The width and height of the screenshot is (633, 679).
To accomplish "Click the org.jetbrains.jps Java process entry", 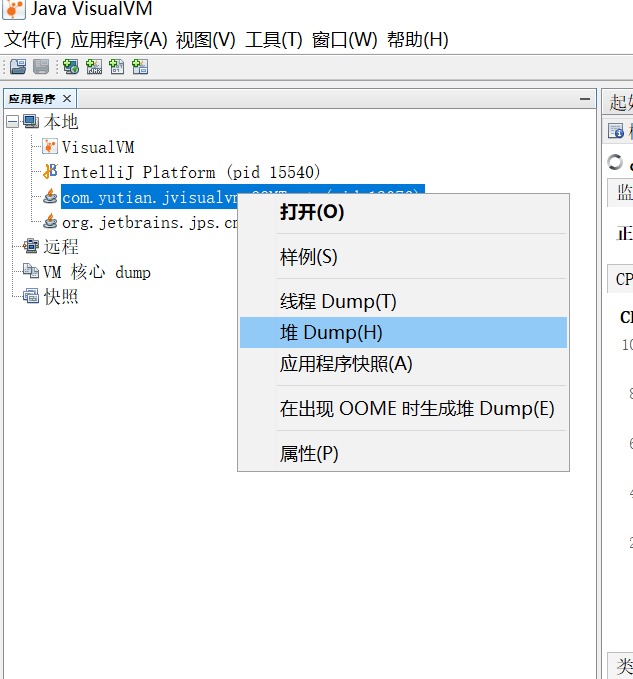I will pyautogui.click(x=150, y=222).
